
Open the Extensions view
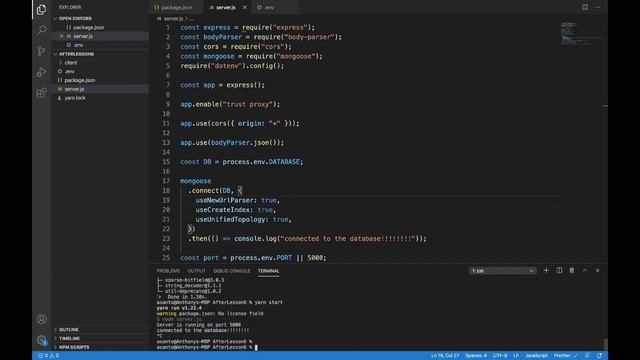[x=41, y=93]
